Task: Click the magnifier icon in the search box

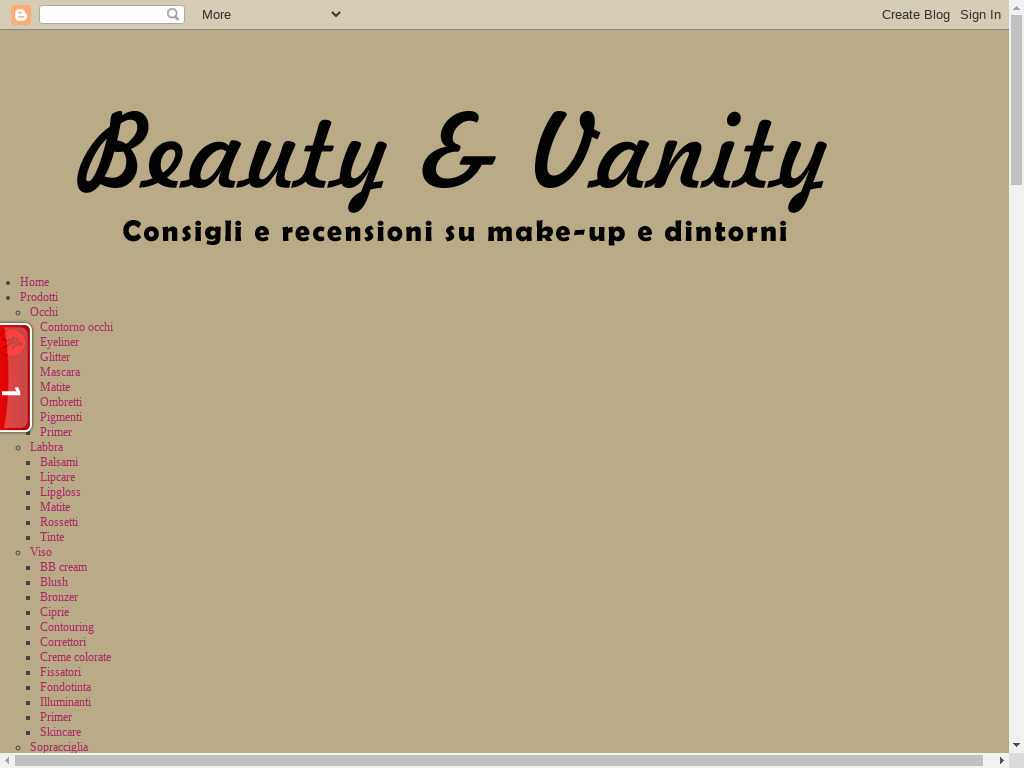Action: click(x=173, y=15)
